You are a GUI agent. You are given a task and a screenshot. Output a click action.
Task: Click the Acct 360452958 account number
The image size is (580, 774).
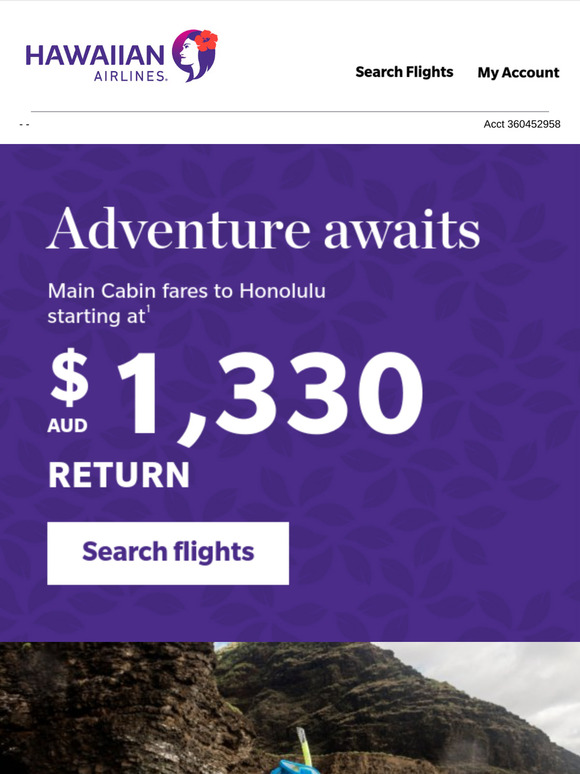(522, 124)
